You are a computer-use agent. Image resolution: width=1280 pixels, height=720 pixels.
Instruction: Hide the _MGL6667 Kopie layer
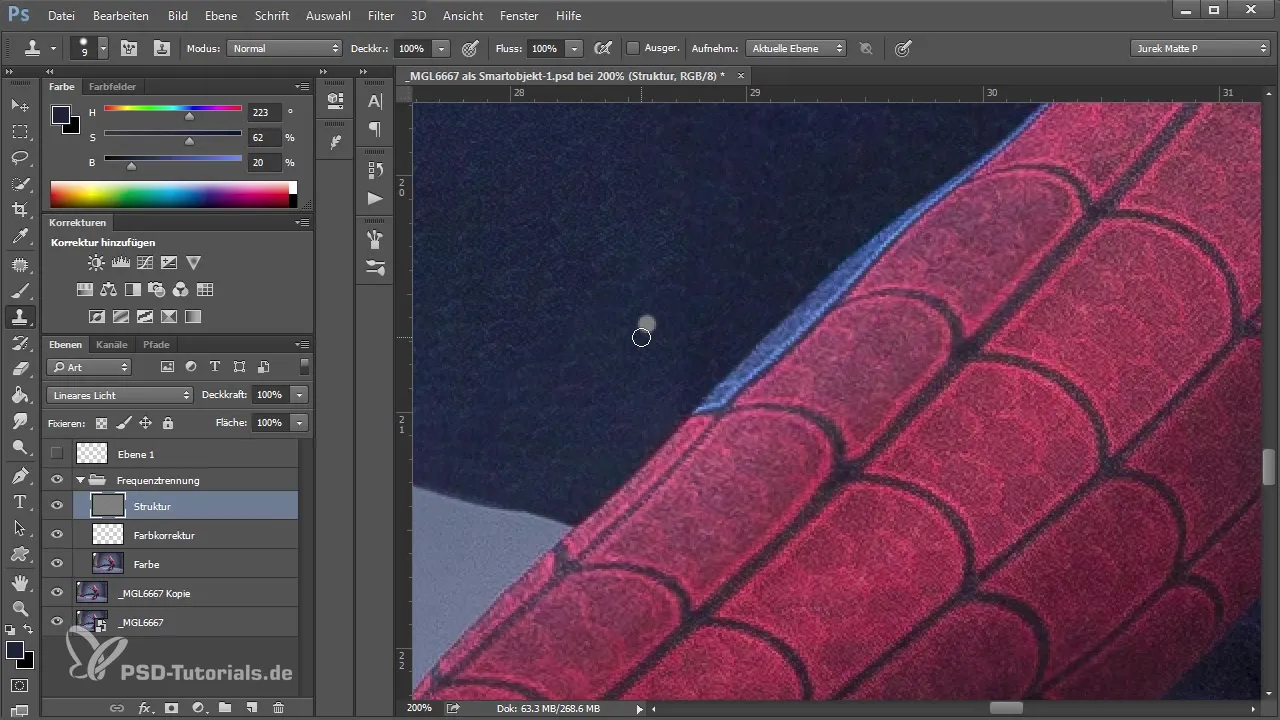pos(57,593)
